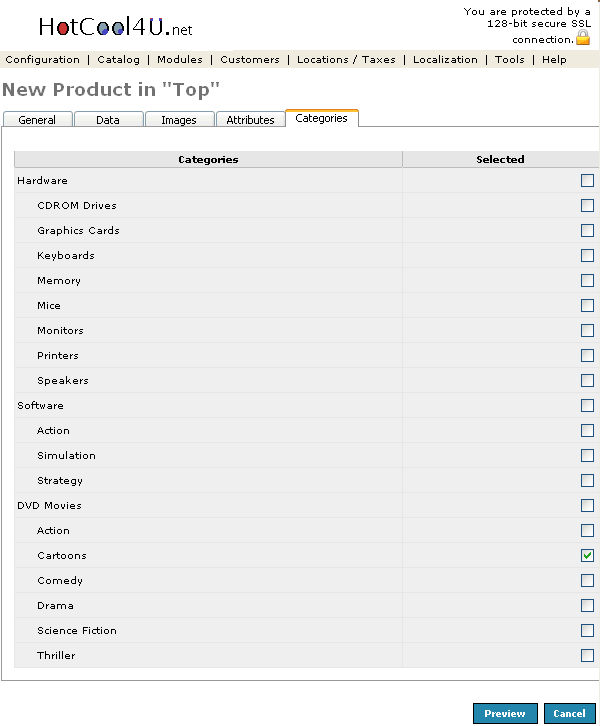Switch to the Images tab
This screenshot has width=600, height=726.
(x=179, y=120)
